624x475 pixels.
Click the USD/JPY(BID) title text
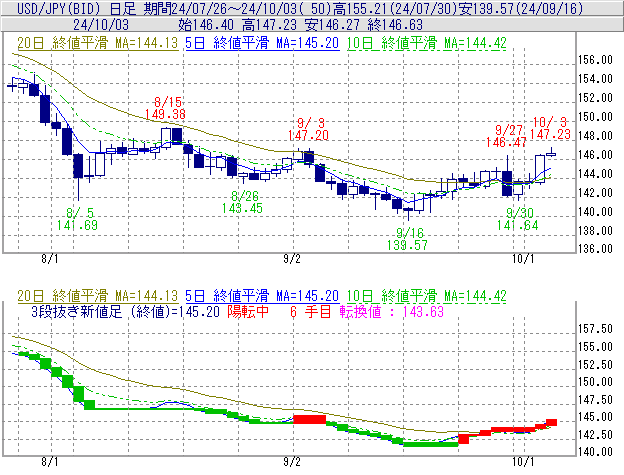coord(60,8)
